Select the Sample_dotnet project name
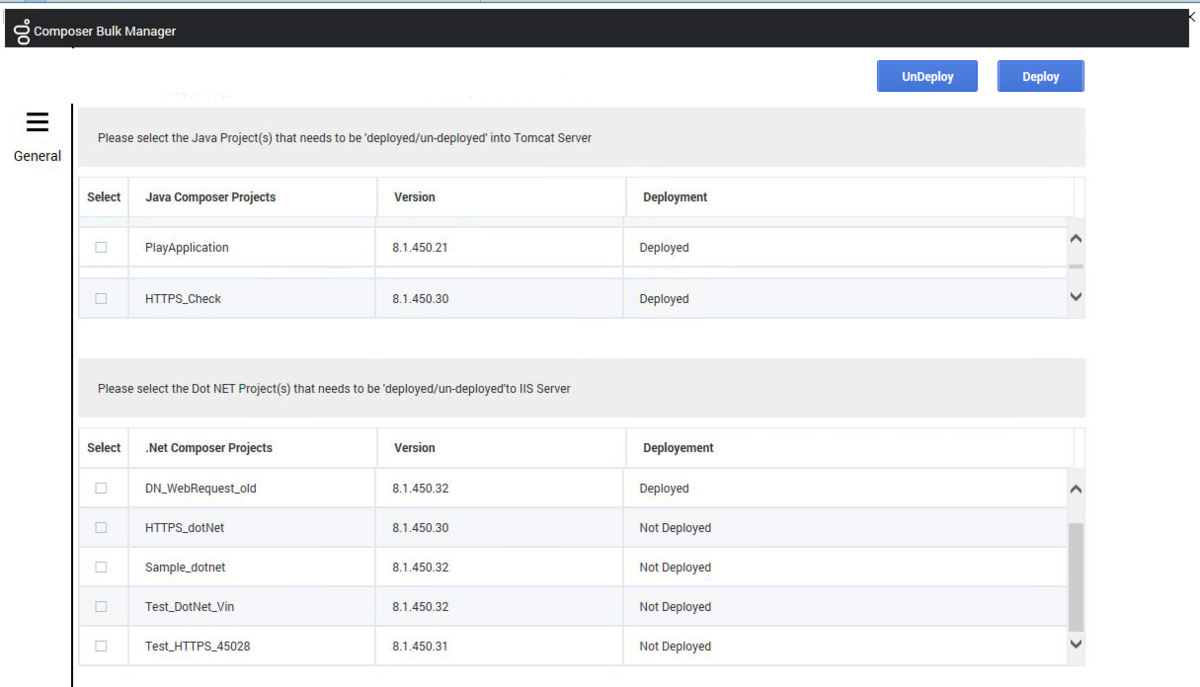Image resolution: width=1200 pixels, height=687 pixels. (185, 568)
